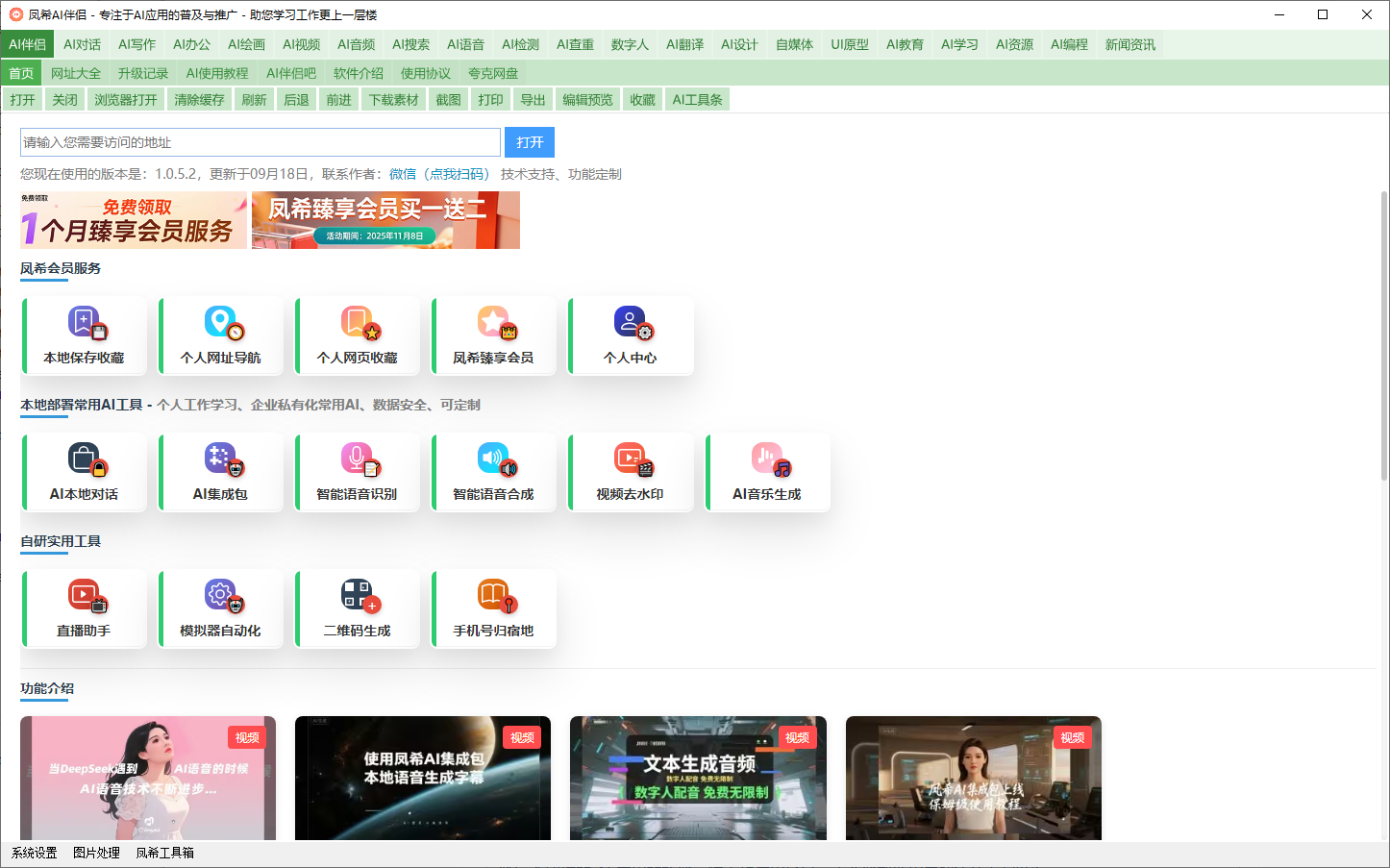The height and width of the screenshot is (868, 1390).
Task: Open the 个人中心 icon
Action: click(x=633, y=323)
